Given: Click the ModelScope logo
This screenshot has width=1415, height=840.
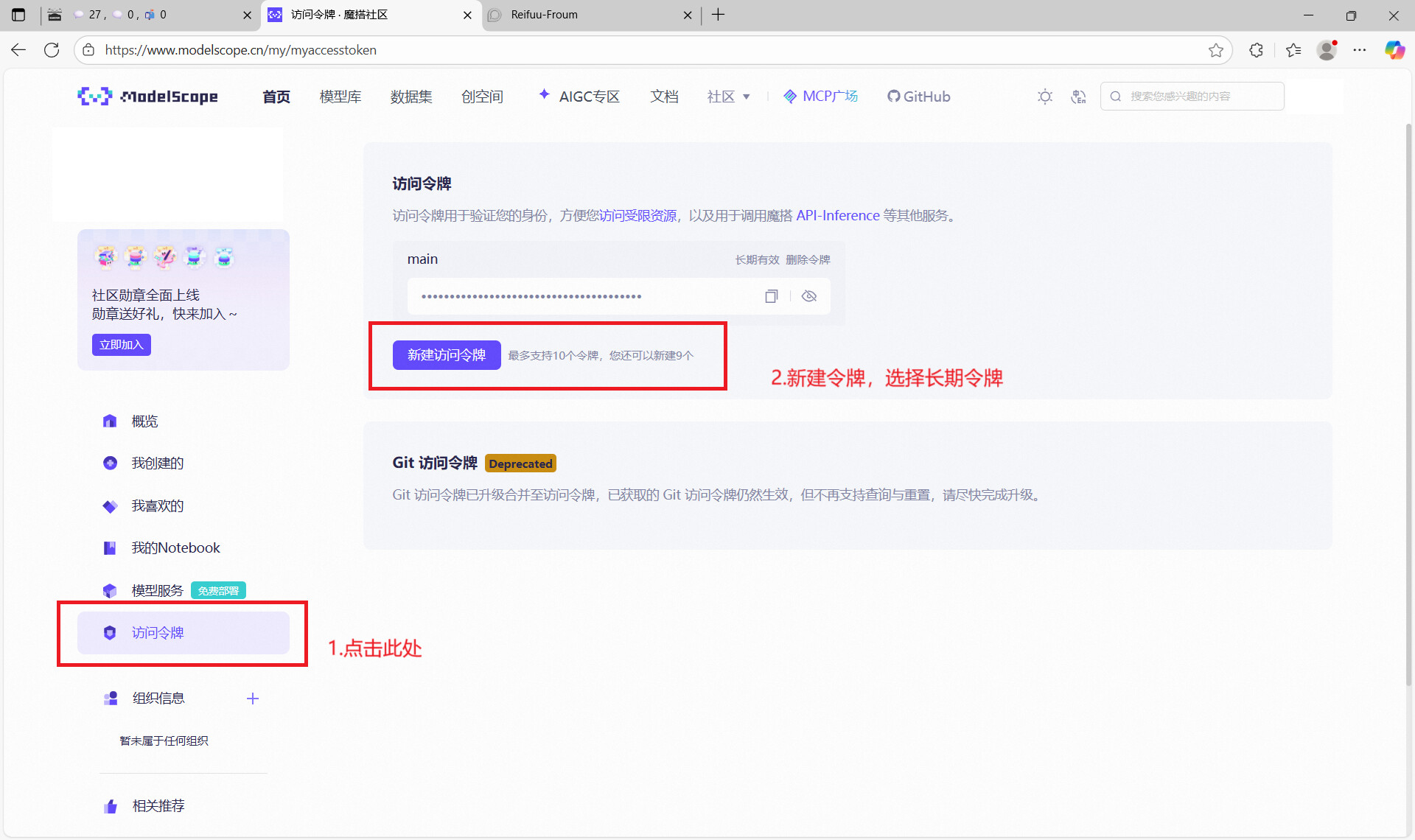Looking at the screenshot, I should 147,97.
